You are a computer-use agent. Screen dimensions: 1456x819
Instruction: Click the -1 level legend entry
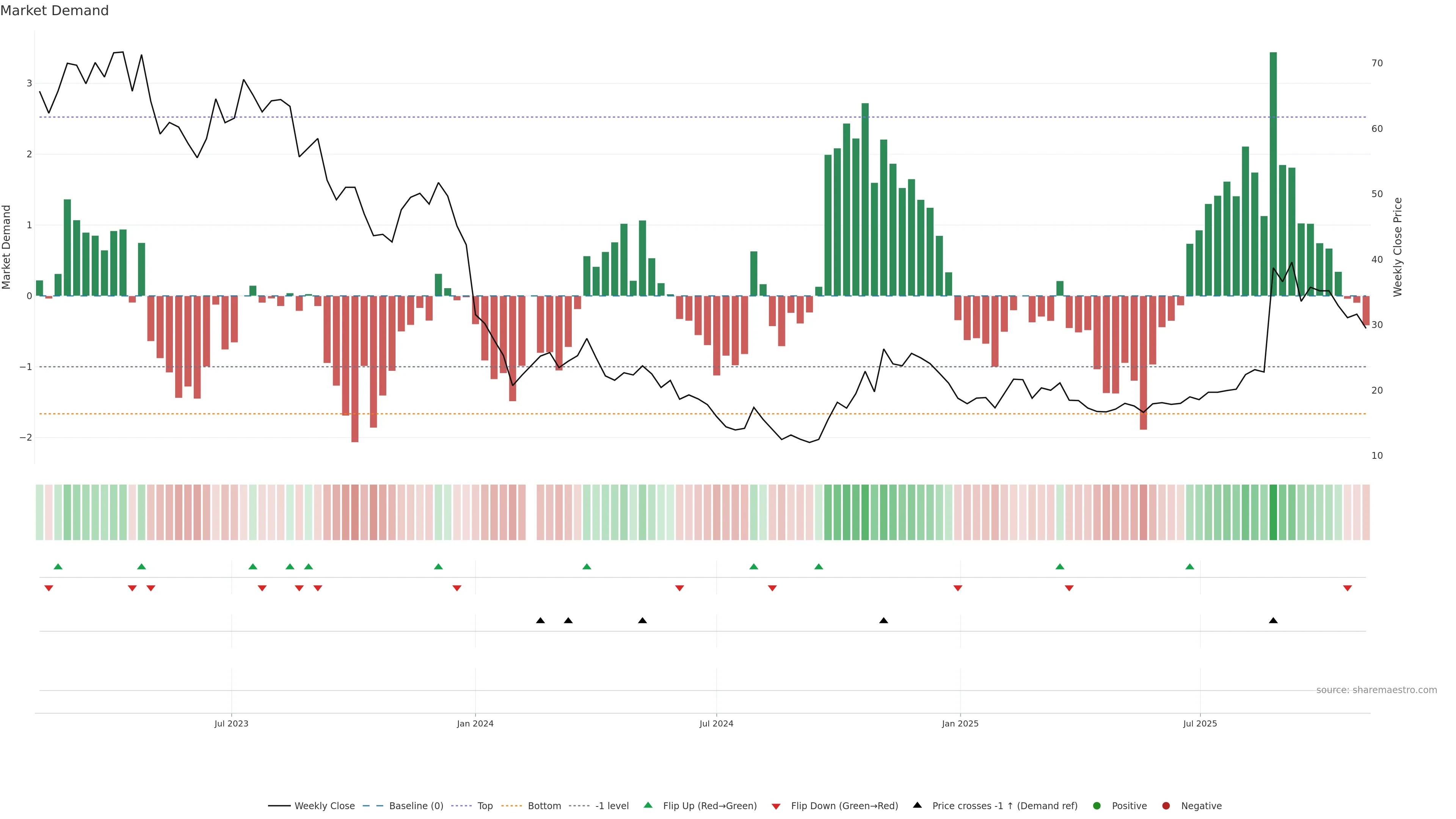coord(612,805)
